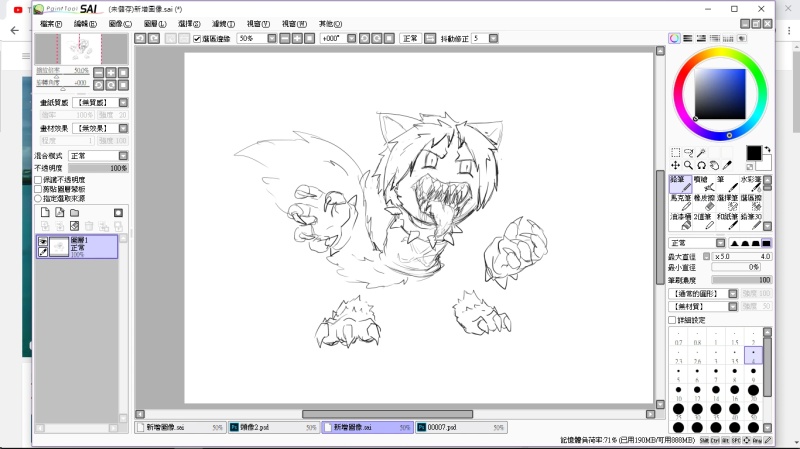Image resolution: width=800 pixels, height=449 pixels.
Task: Toggle the HSV slider panel
Action: 701,38
